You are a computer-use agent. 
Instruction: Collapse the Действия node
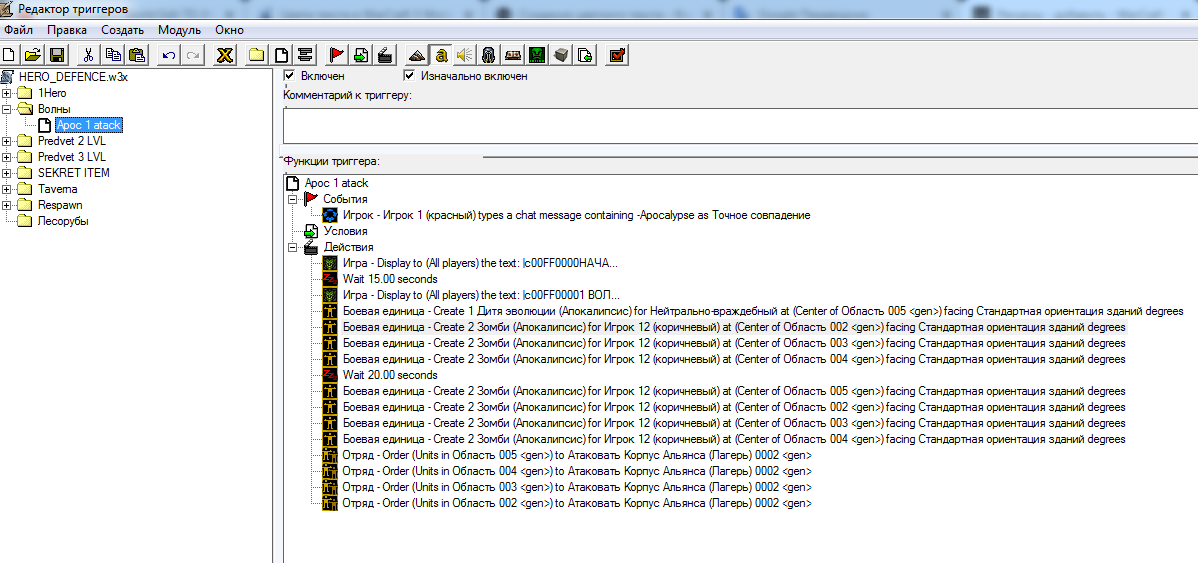pyautogui.click(x=291, y=247)
